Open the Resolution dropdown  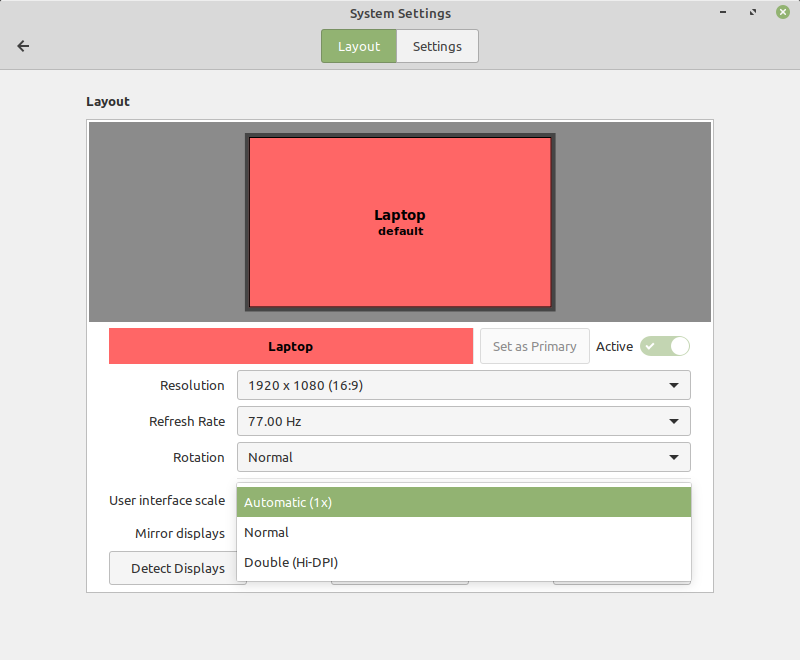pos(464,385)
